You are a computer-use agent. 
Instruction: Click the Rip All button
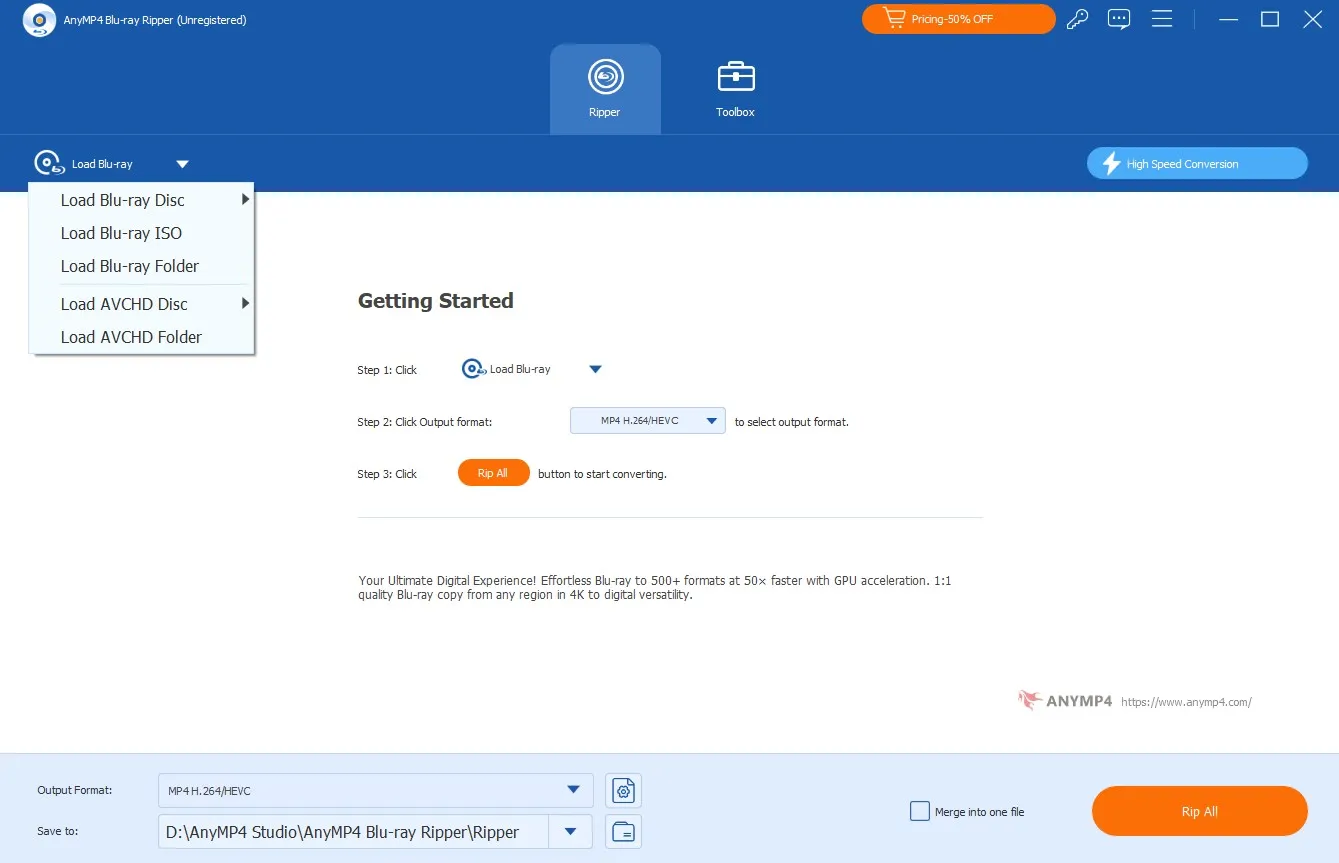click(1198, 811)
